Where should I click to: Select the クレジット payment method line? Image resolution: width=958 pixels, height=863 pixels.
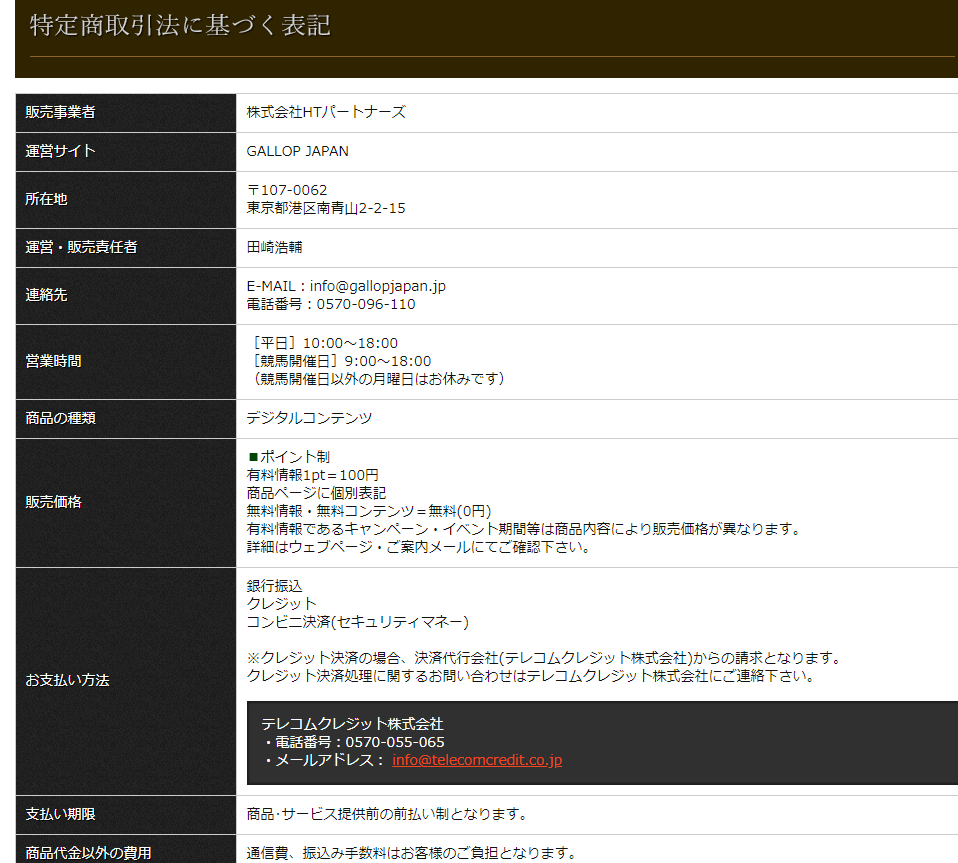click(x=282, y=604)
